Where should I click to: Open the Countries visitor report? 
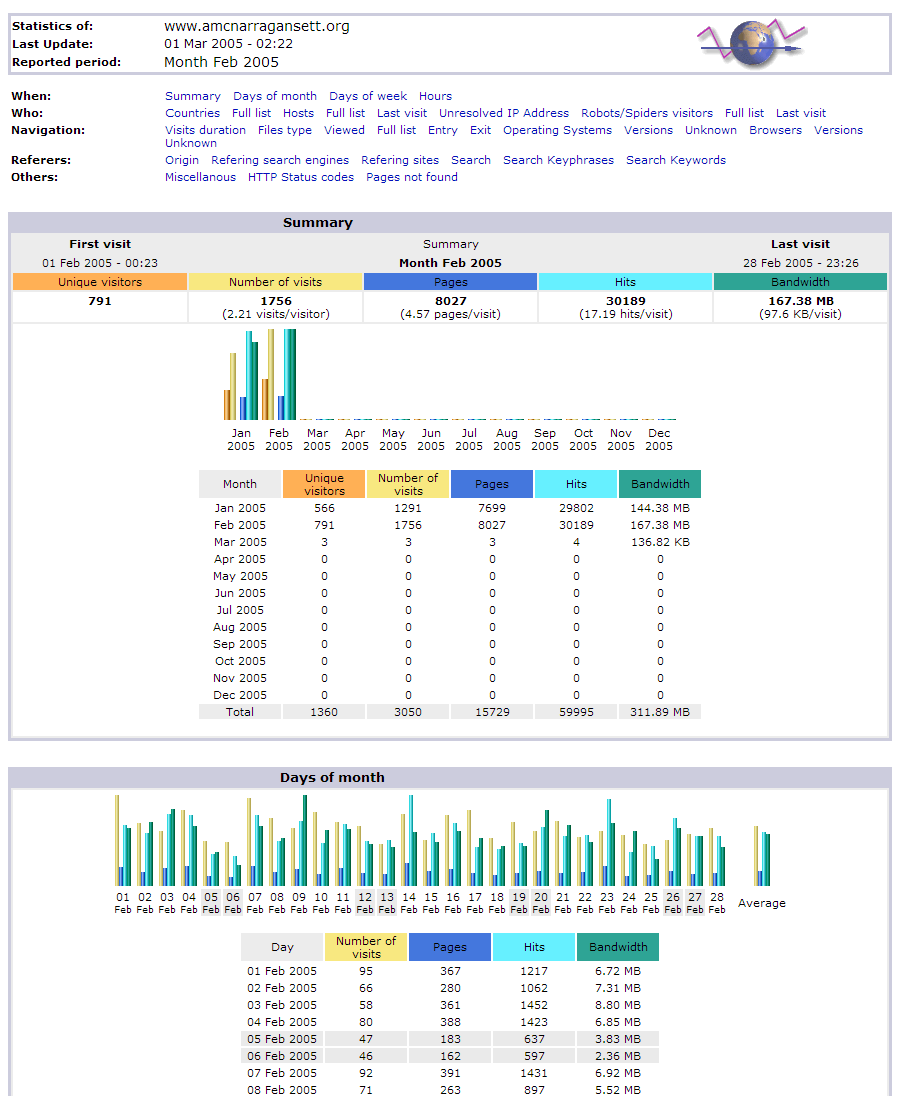click(192, 113)
